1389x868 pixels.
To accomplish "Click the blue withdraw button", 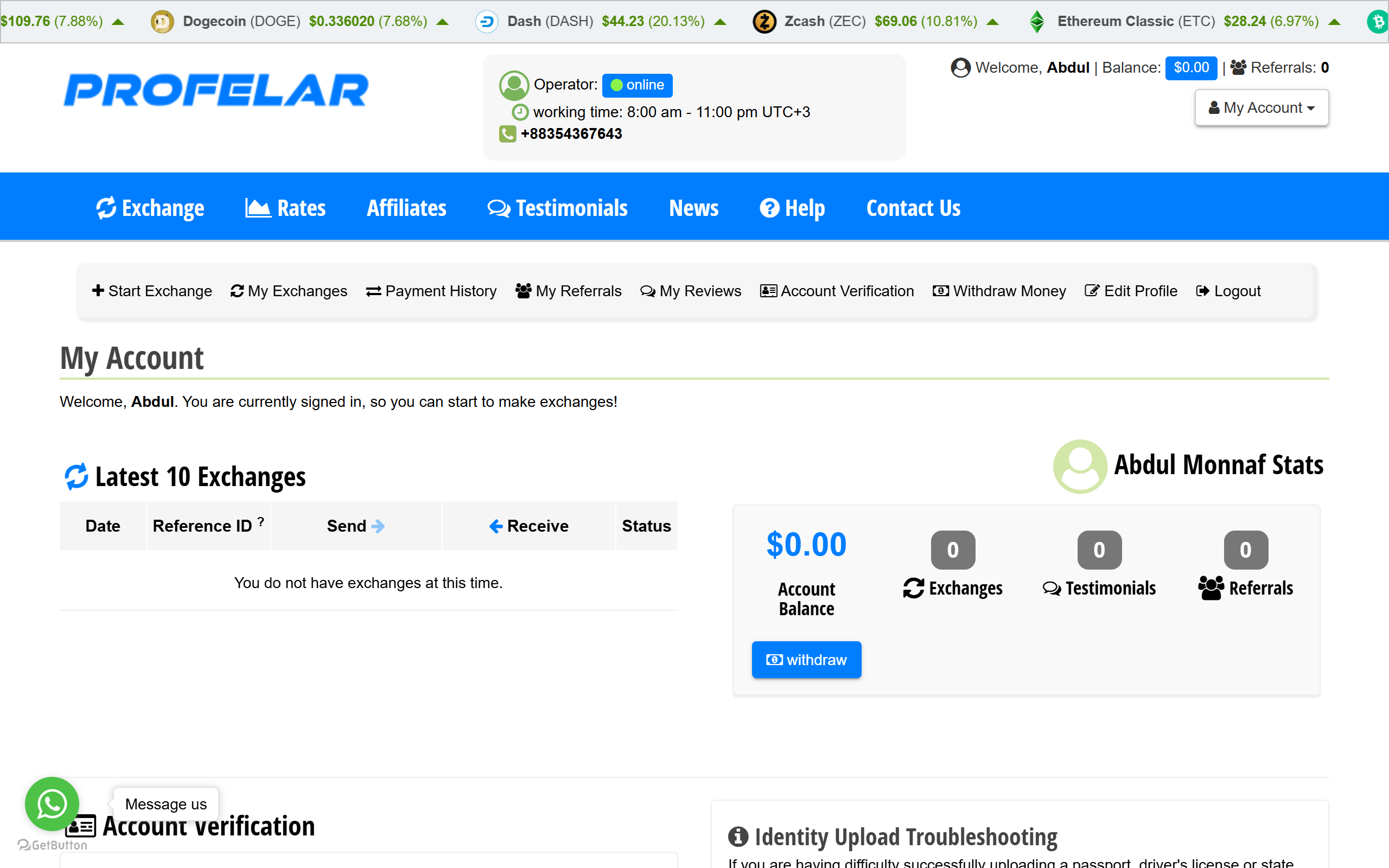I will [x=806, y=660].
